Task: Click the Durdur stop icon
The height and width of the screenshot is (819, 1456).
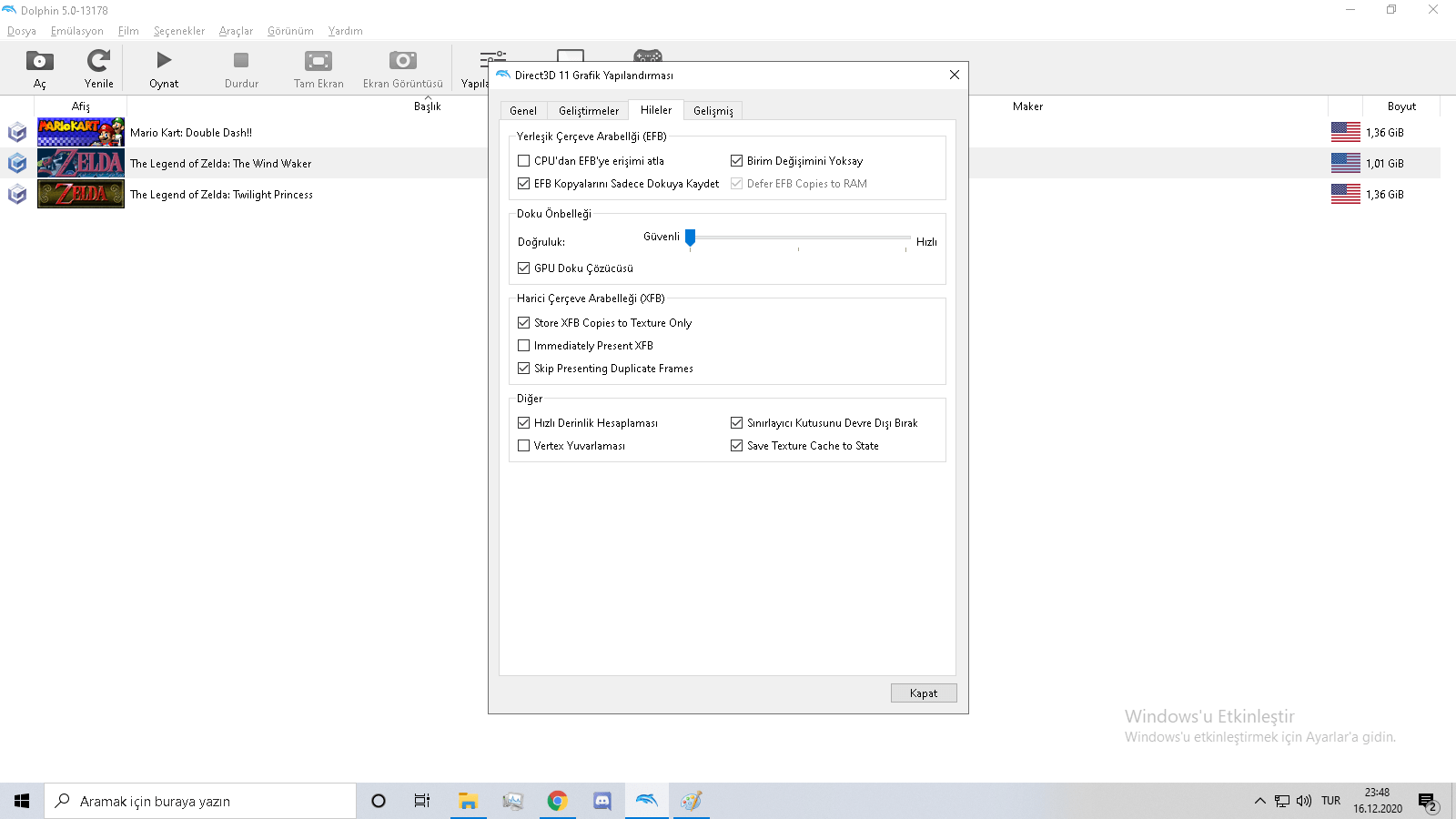Action: 241,61
